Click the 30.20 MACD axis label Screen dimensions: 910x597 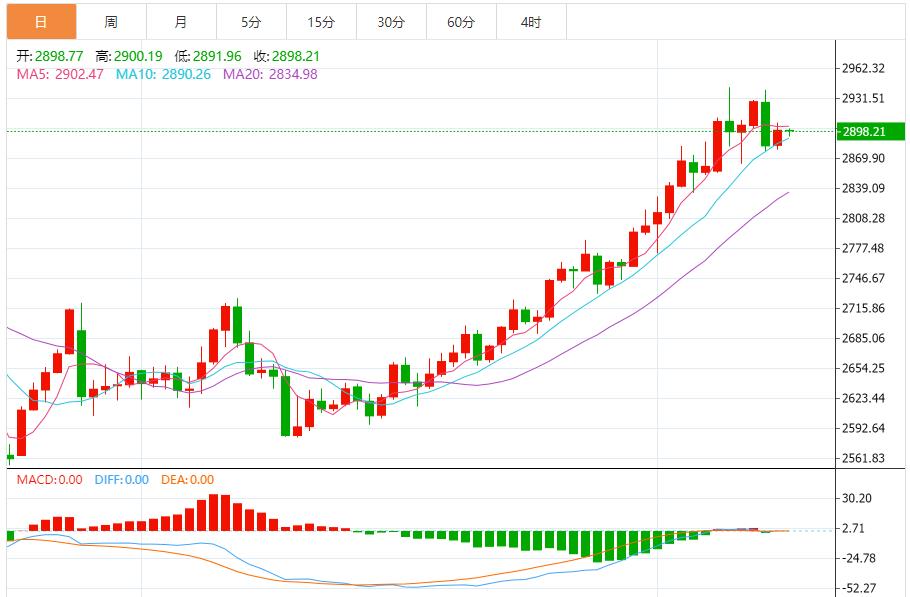point(859,498)
